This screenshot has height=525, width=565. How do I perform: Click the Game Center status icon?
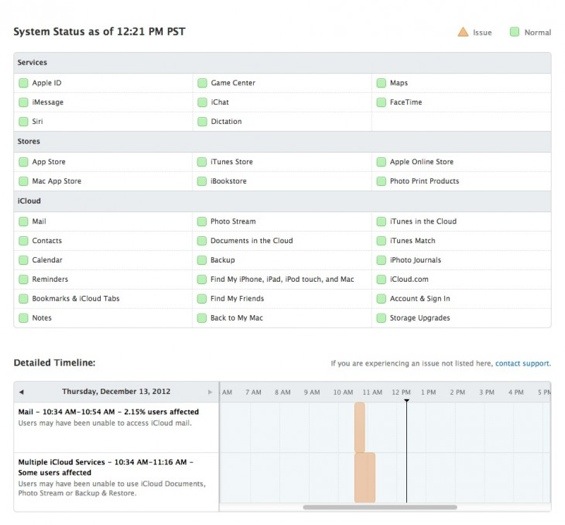click(x=202, y=83)
